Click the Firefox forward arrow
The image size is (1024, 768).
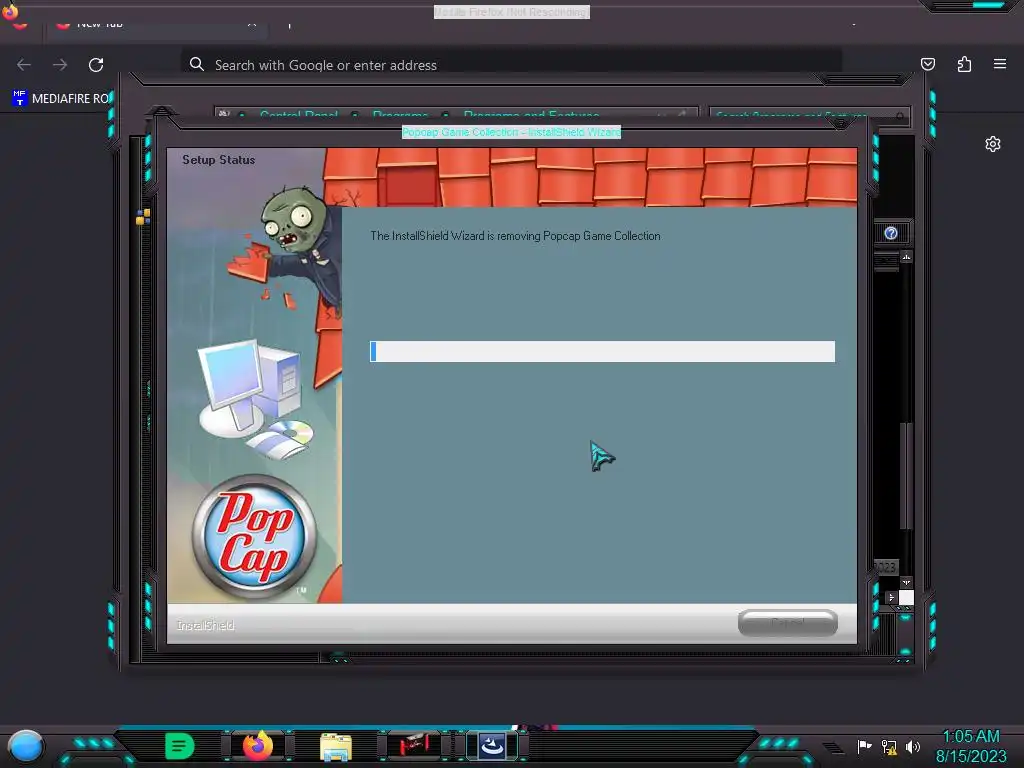pyautogui.click(x=60, y=65)
